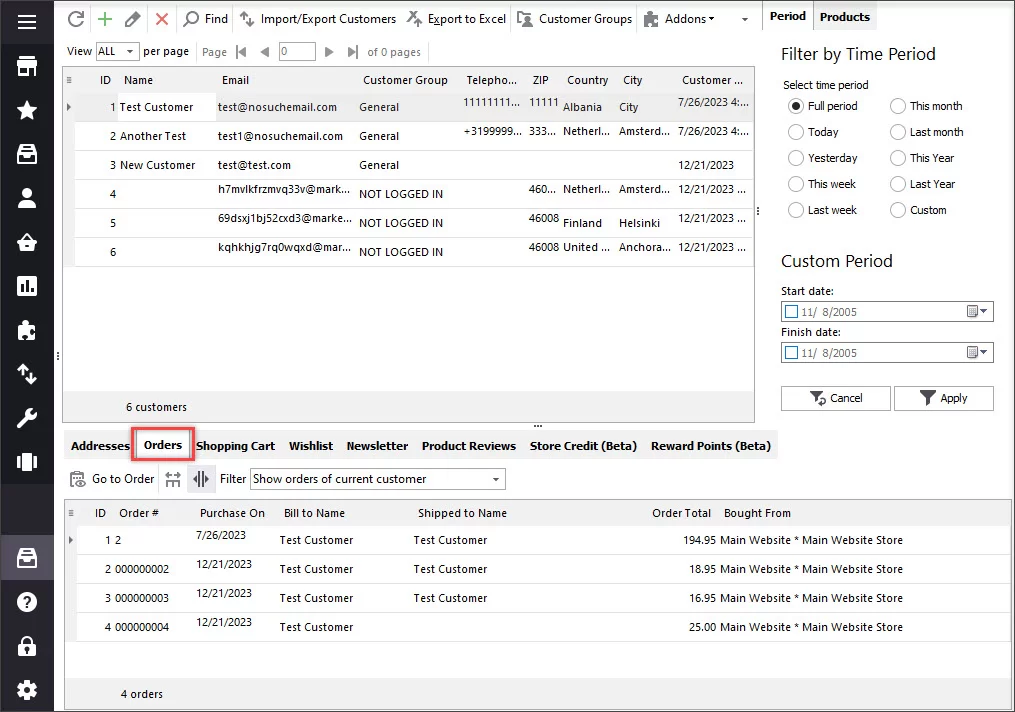Open Shopping Cart tab
1015x712 pixels.
point(236,446)
